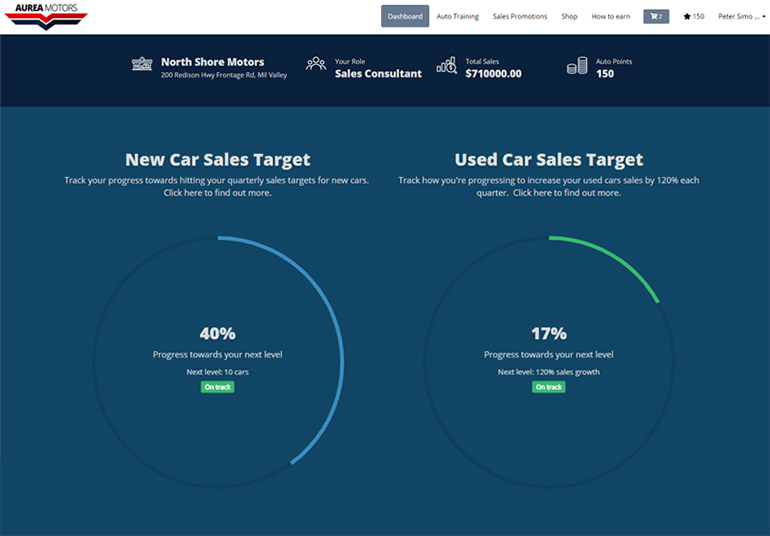The height and width of the screenshot is (536, 770).
Task: Click the Auto Points coins icon
Action: click(577, 66)
